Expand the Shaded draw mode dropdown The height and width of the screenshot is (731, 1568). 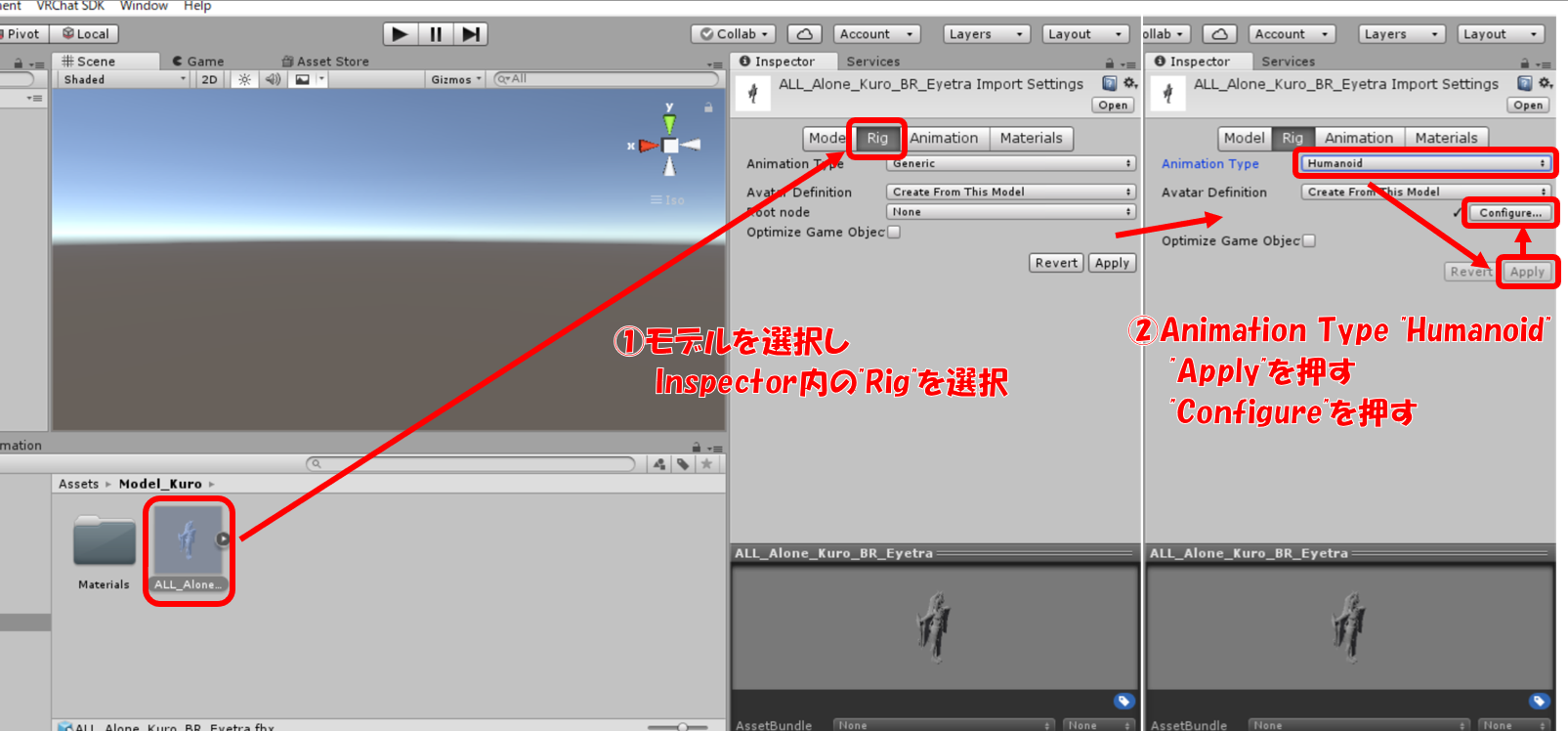click(x=123, y=80)
